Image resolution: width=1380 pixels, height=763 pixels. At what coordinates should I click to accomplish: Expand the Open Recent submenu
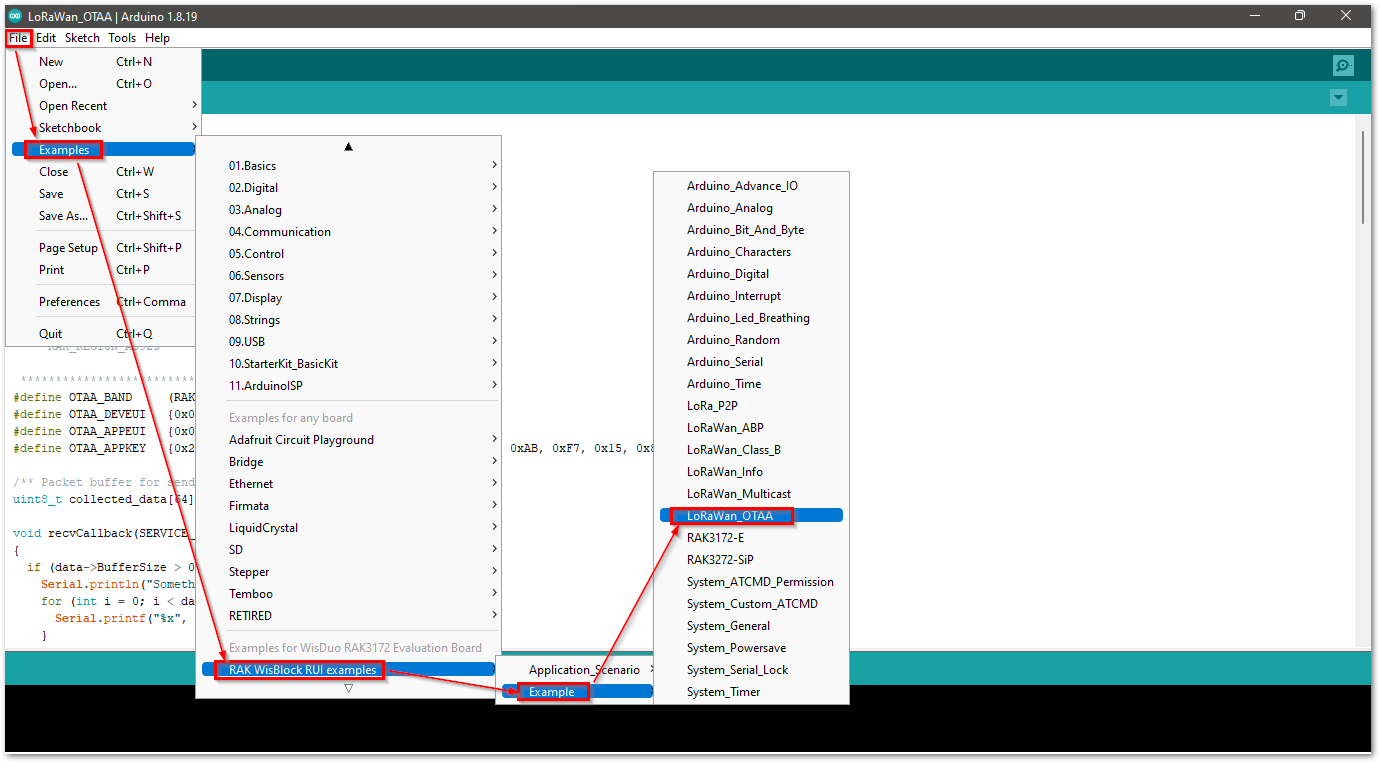(104, 106)
